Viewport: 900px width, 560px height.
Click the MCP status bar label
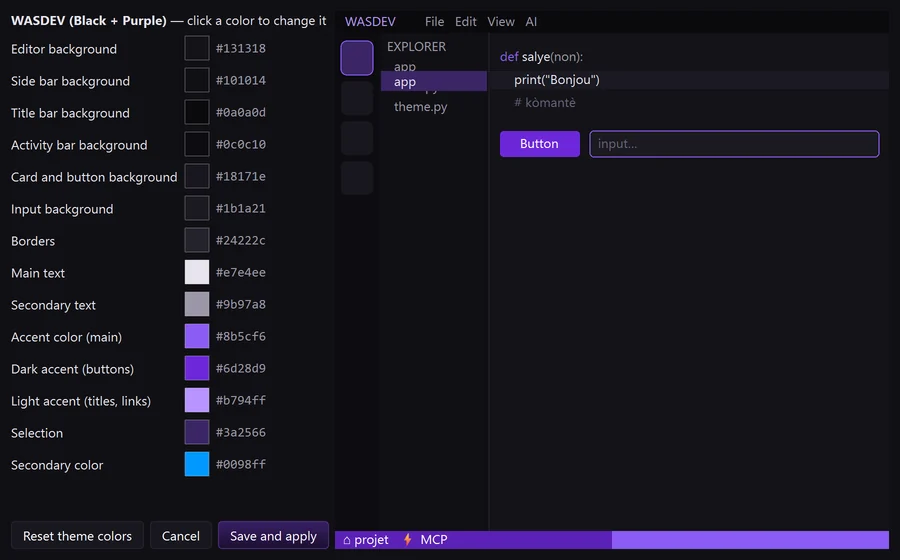click(434, 539)
